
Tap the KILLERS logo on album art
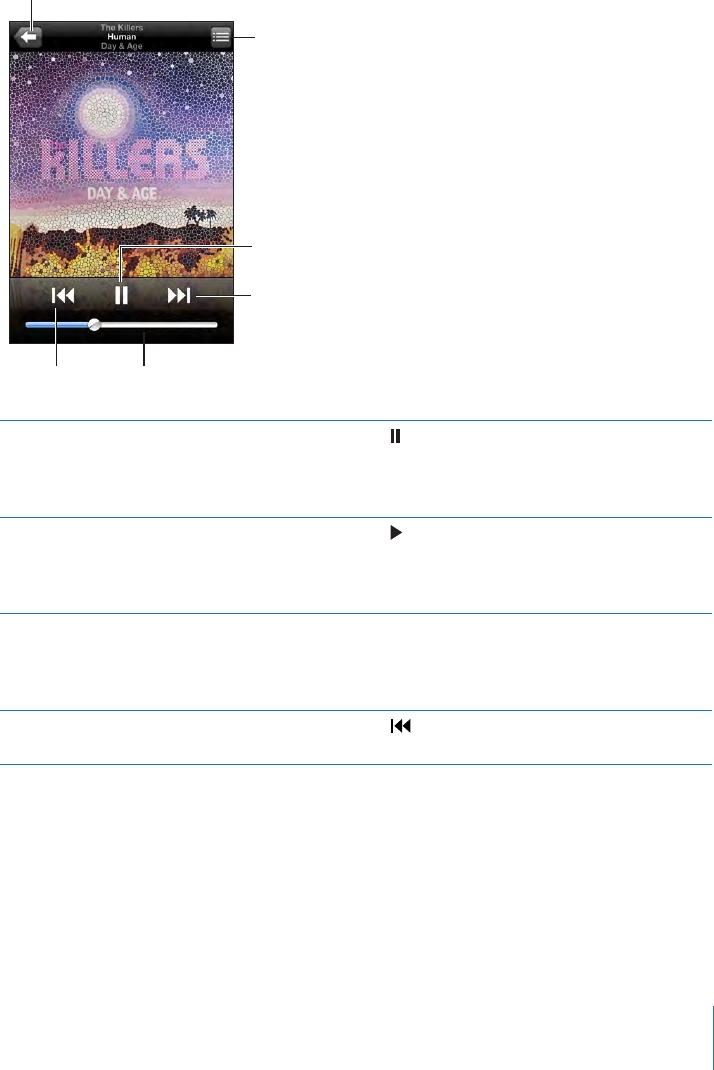124,160
